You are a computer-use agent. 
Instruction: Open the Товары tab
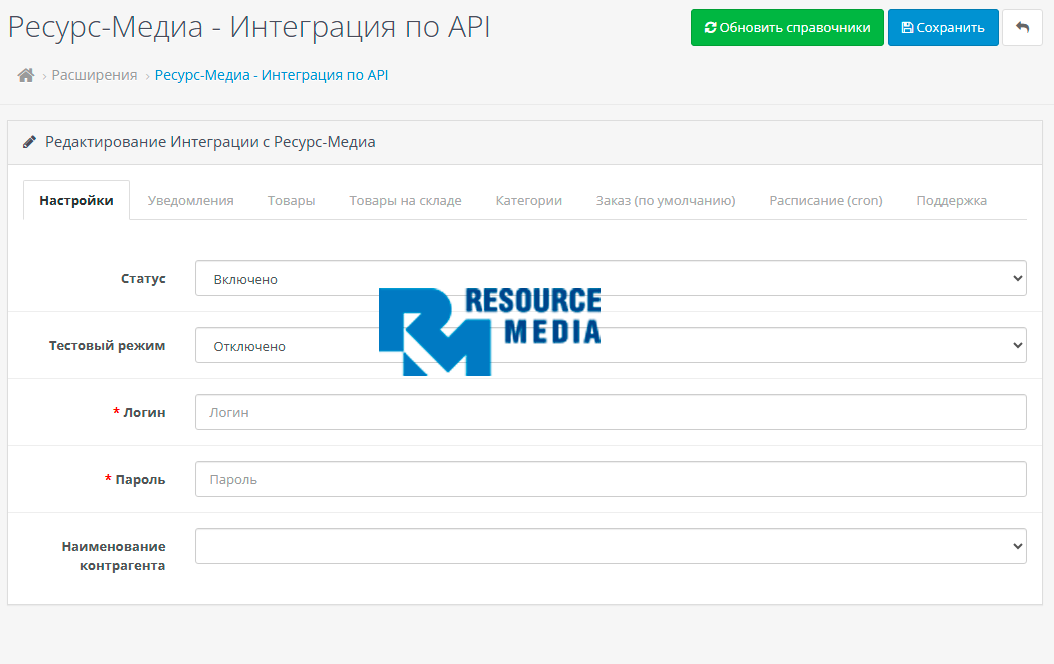pyautogui.click(x=291, y=200)
